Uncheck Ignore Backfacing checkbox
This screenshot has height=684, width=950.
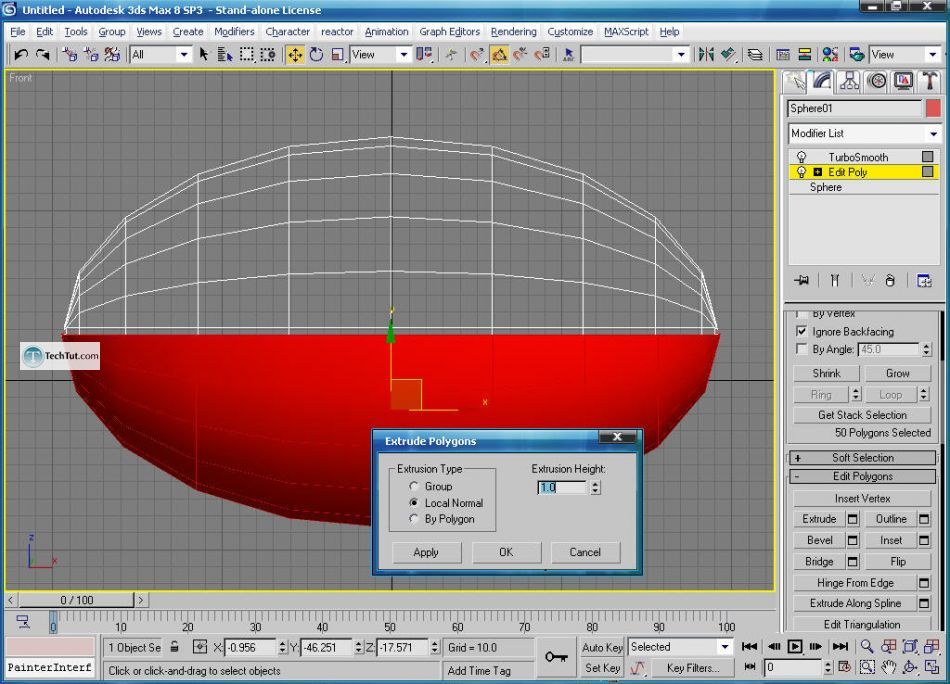pyautogui.click(x=802, y=331)
